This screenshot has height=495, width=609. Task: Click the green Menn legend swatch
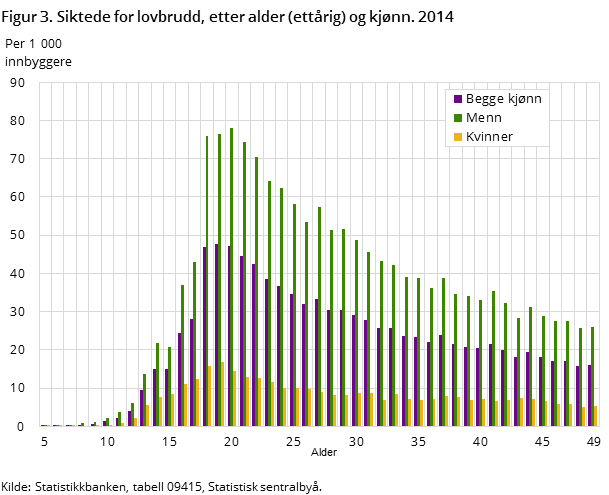pyautogui.click(x=457, y=118)
